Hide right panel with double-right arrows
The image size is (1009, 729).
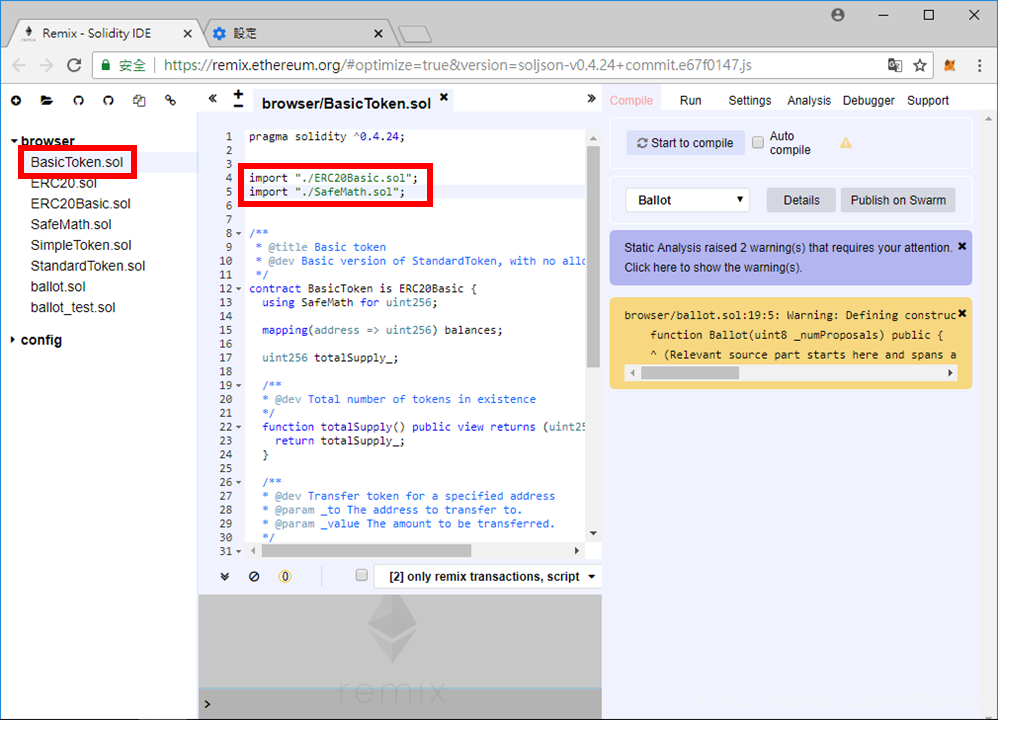tap(591, 99)
